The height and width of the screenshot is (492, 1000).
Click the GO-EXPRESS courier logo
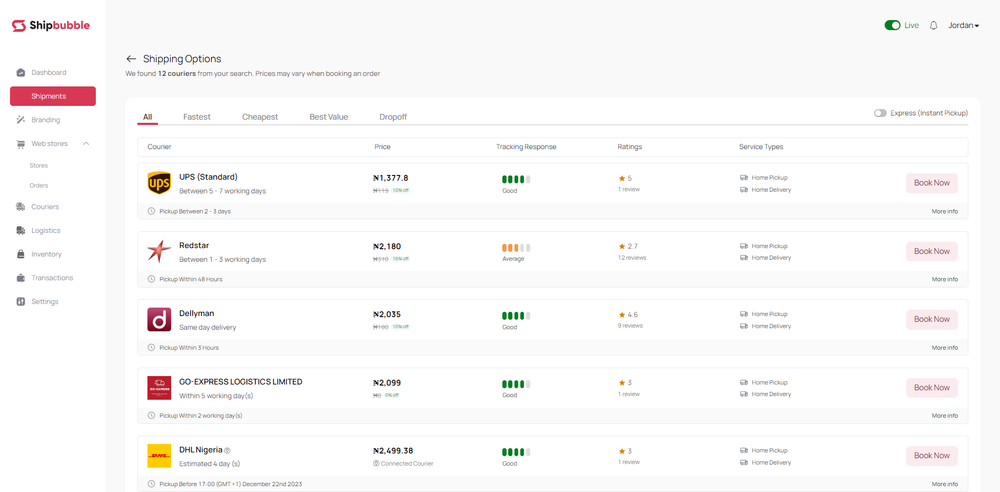[159, 388]
